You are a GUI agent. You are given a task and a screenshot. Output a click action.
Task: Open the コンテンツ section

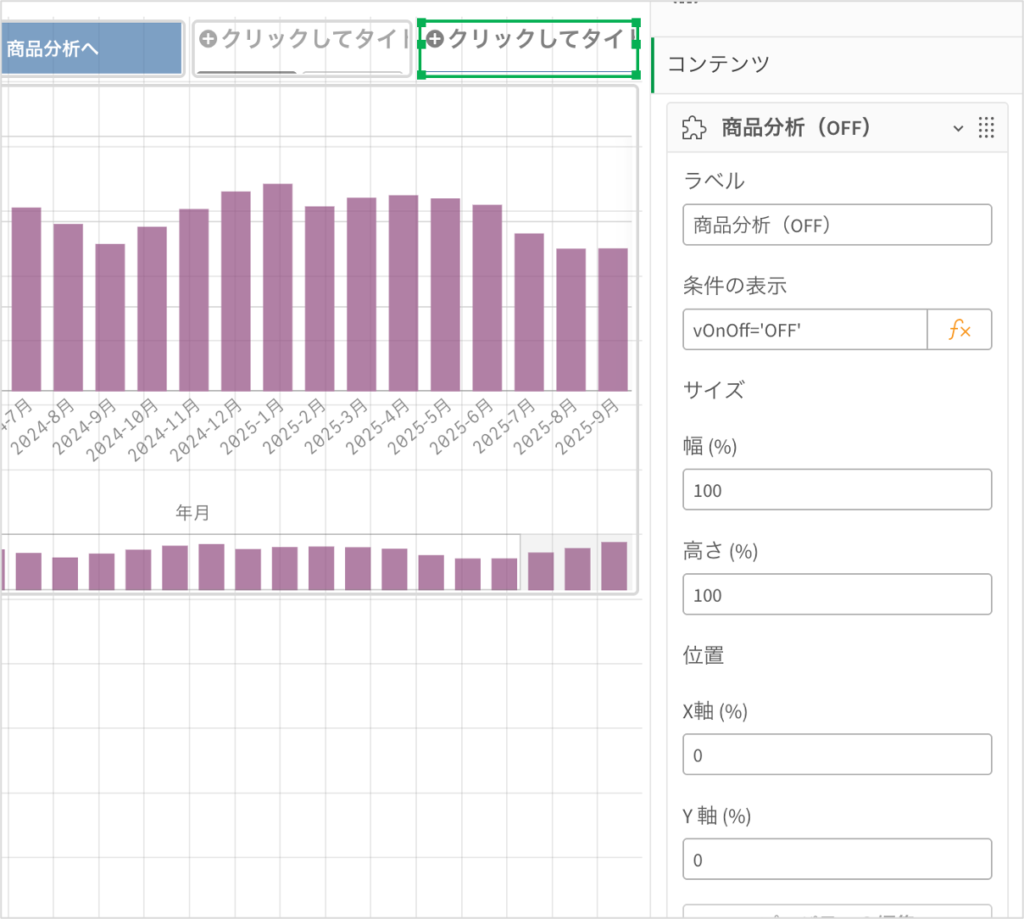(x=718, y=64)
